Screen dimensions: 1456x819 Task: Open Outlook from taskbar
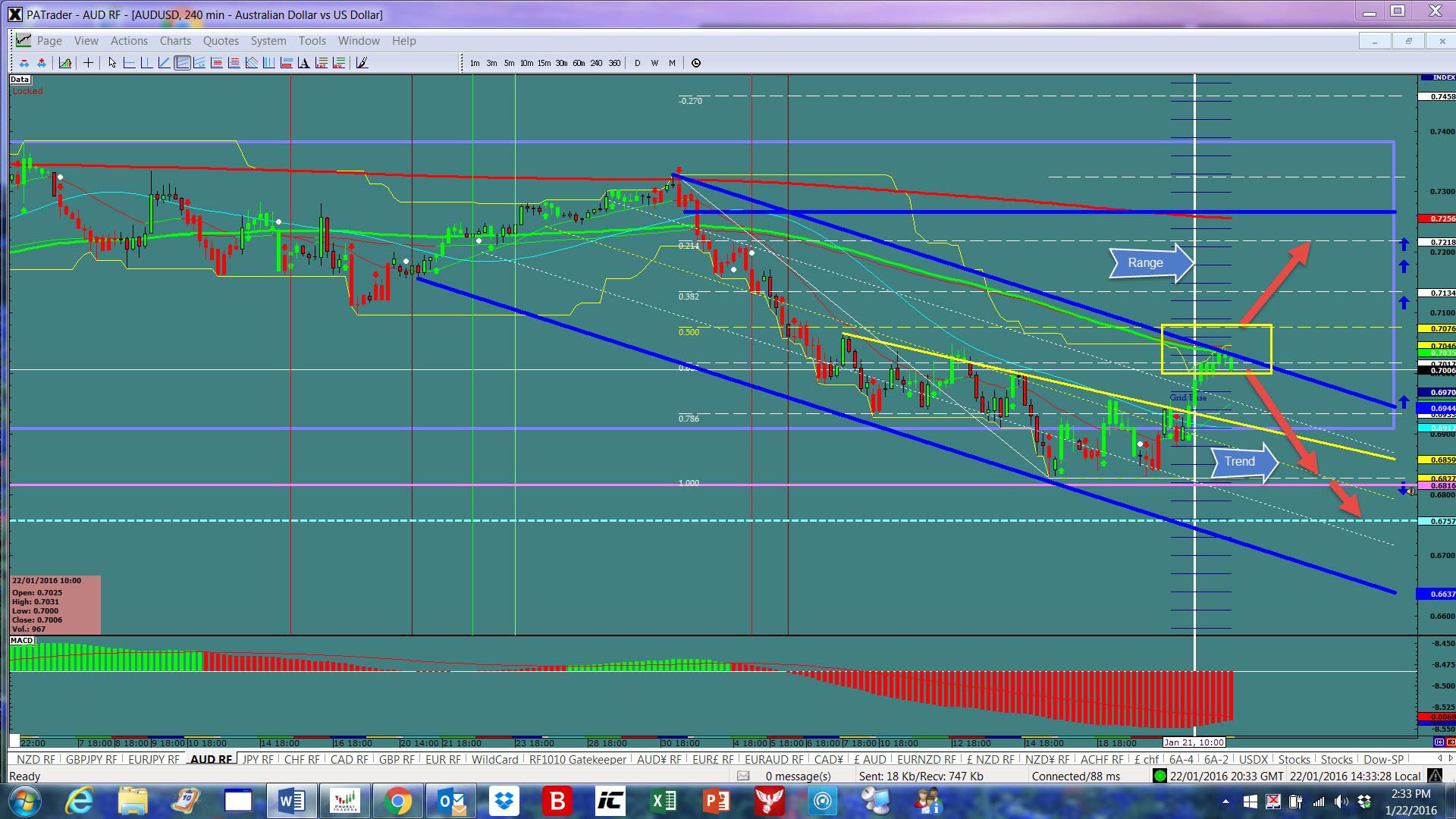point(450,801)
